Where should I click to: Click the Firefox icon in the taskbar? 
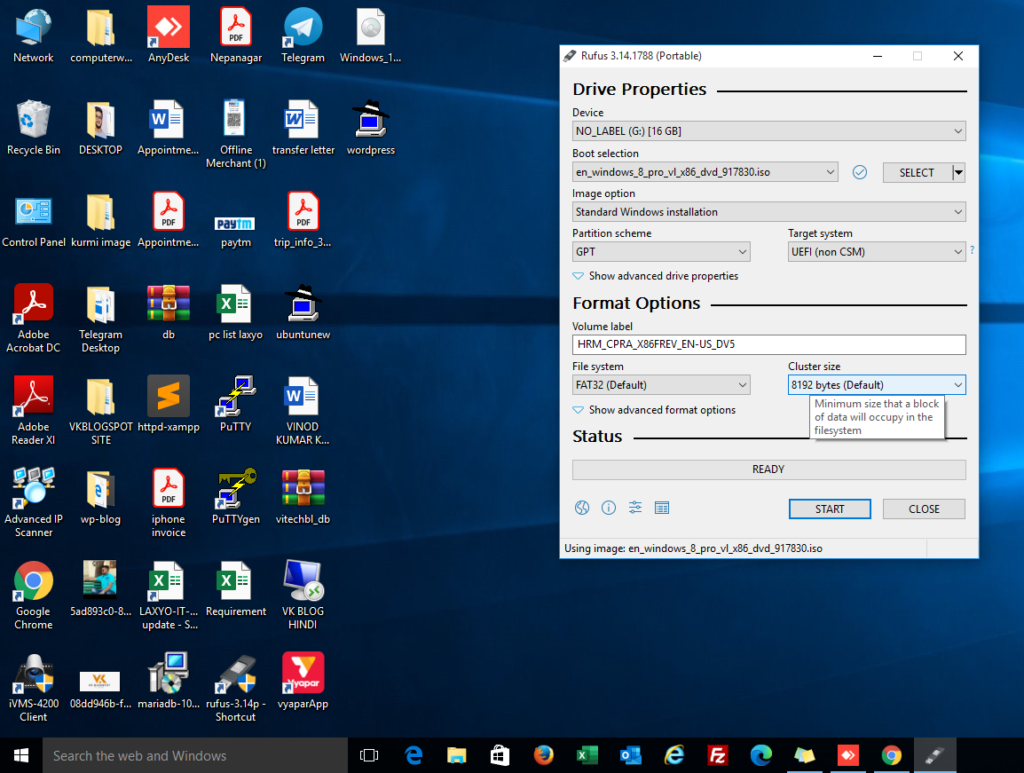coord(543,755)
